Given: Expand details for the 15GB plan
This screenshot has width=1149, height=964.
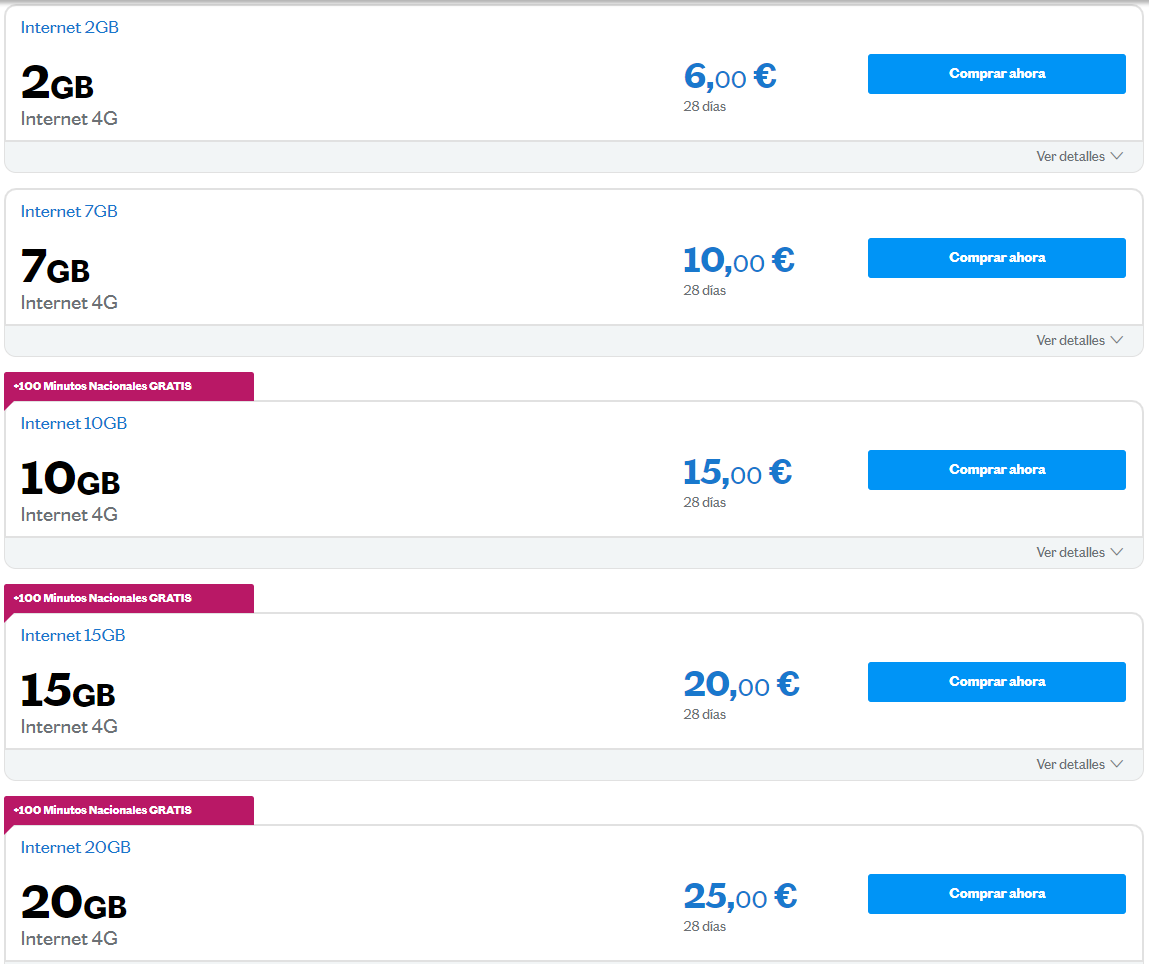Looking at the screenshot, I should coord(1079,765).
